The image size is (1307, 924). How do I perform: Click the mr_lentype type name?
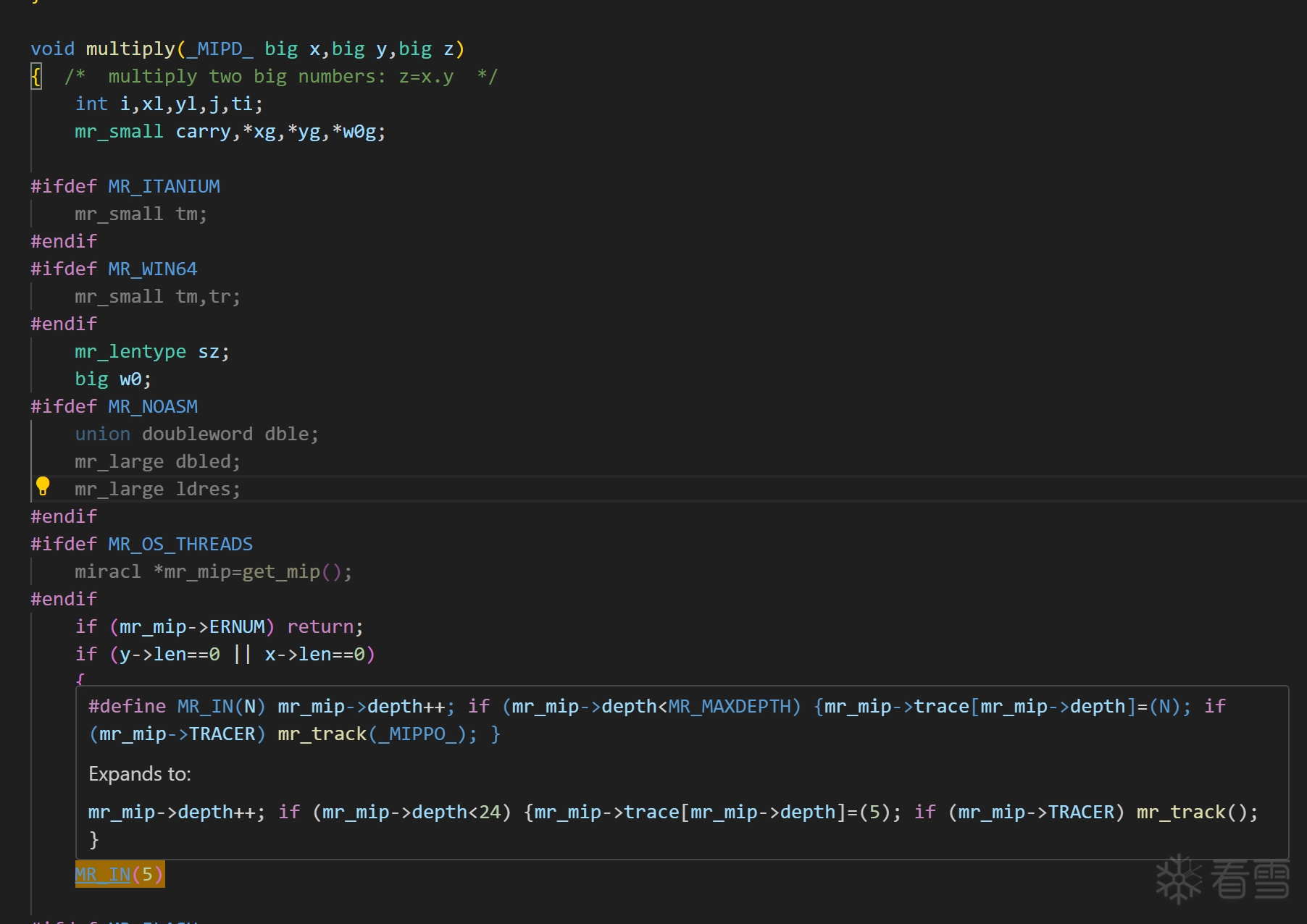coord(130,351)
